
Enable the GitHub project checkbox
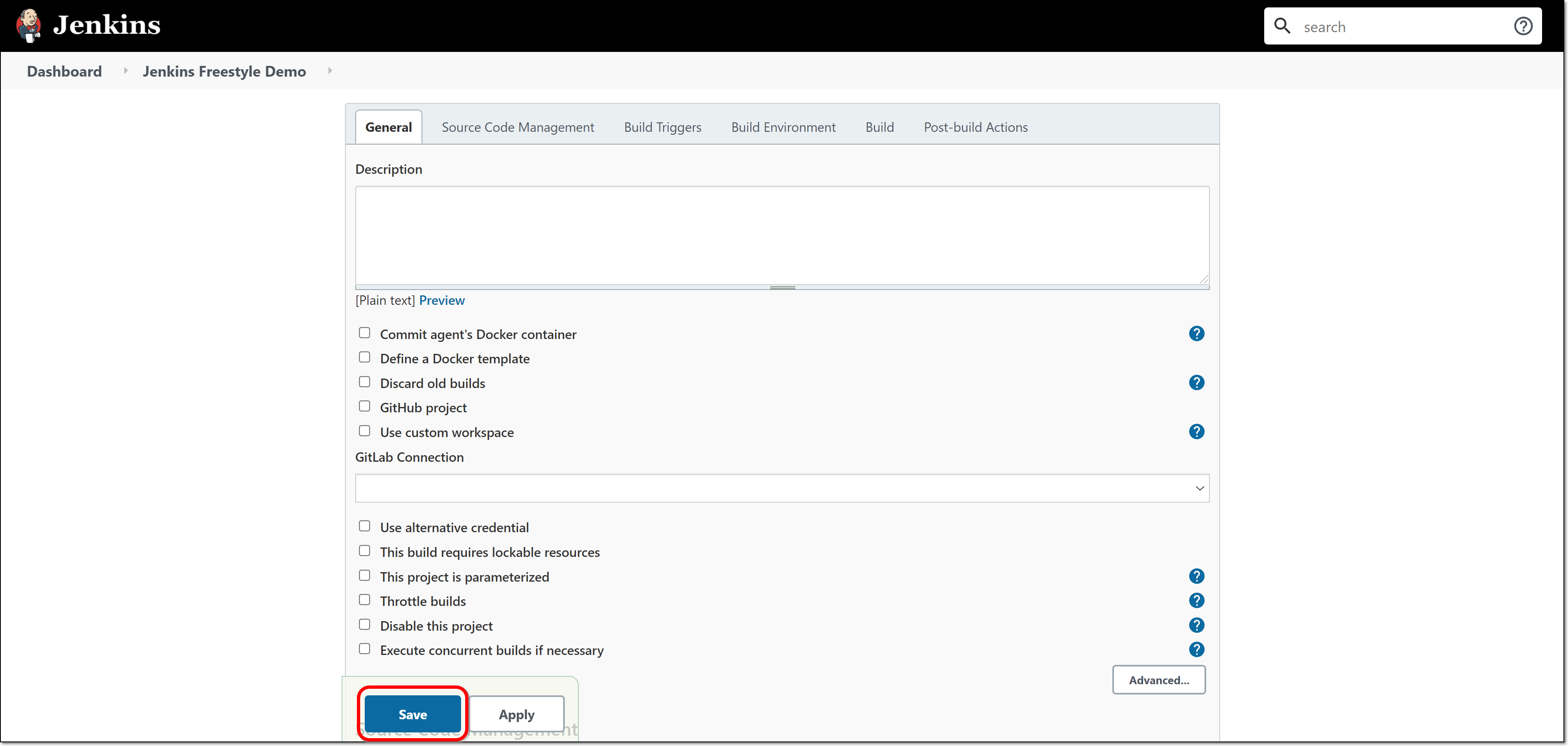pyautogui.click(x=364, y=406)
